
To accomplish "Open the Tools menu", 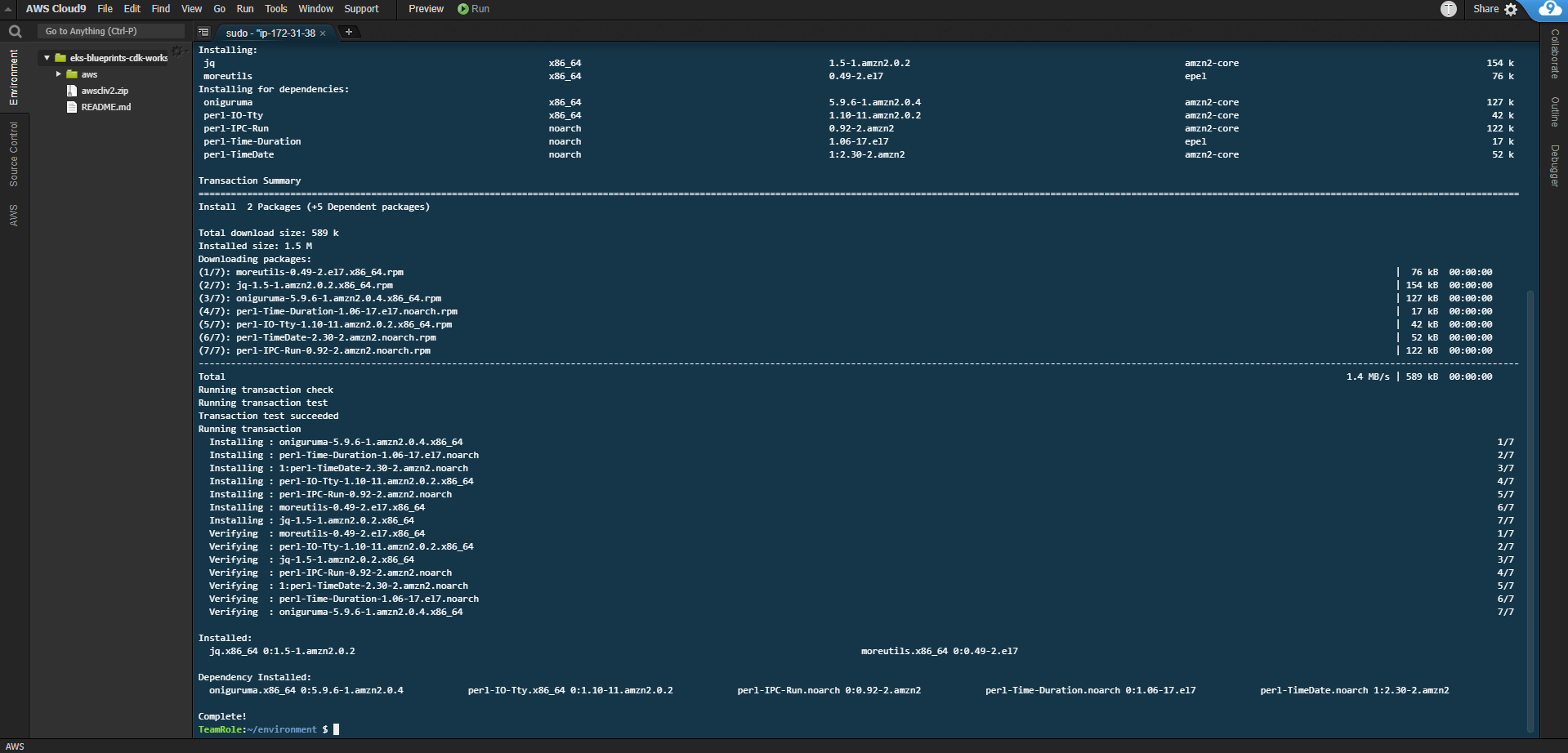I will click(x=275, y=9).
